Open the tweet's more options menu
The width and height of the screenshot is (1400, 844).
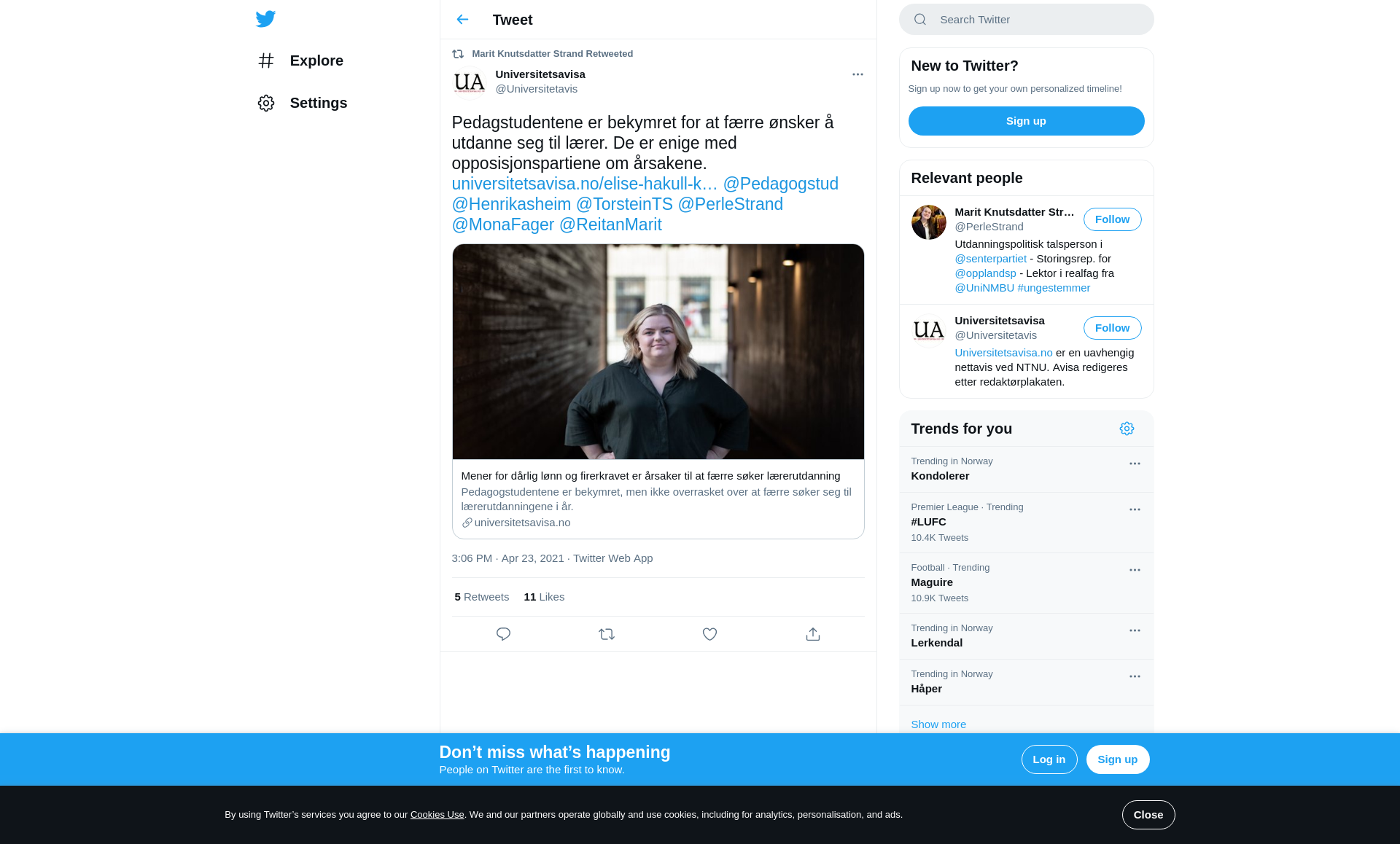pyautogui.click(x=857, y=74)
